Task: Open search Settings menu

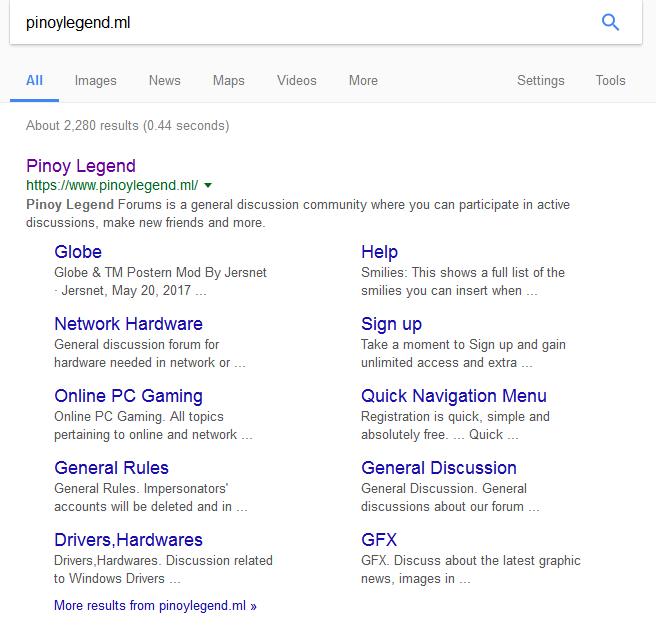Action: pyautogui.click(x=540, y=81)
